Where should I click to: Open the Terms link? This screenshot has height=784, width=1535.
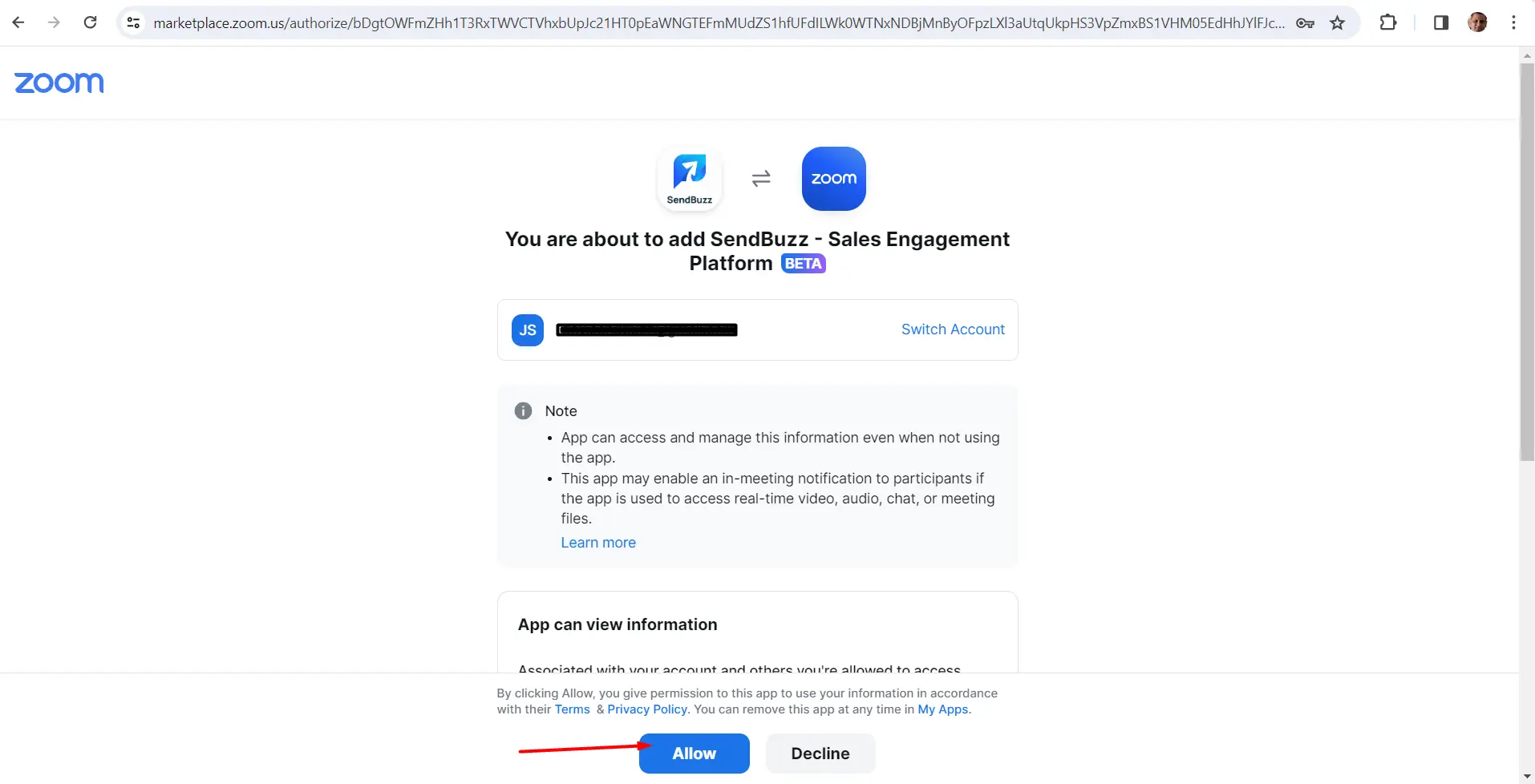coord(573,709)
